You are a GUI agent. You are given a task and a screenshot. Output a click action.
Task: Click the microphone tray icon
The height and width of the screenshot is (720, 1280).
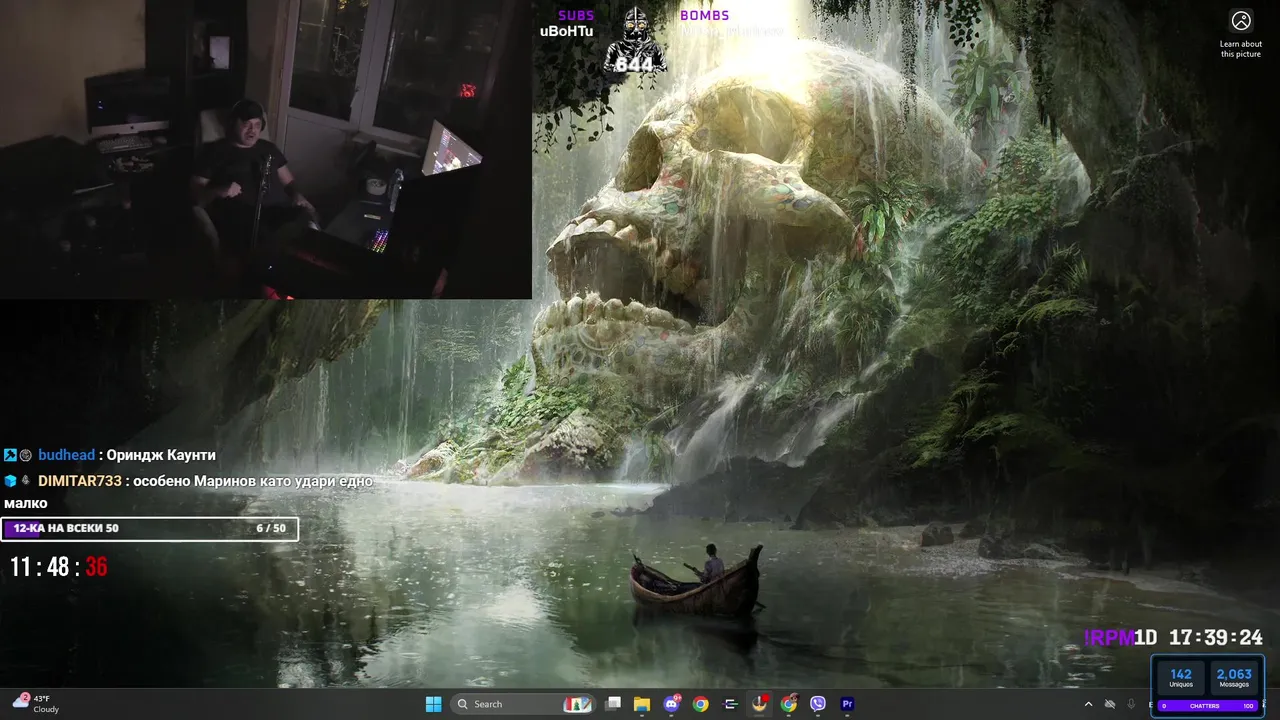[1131, 704]
